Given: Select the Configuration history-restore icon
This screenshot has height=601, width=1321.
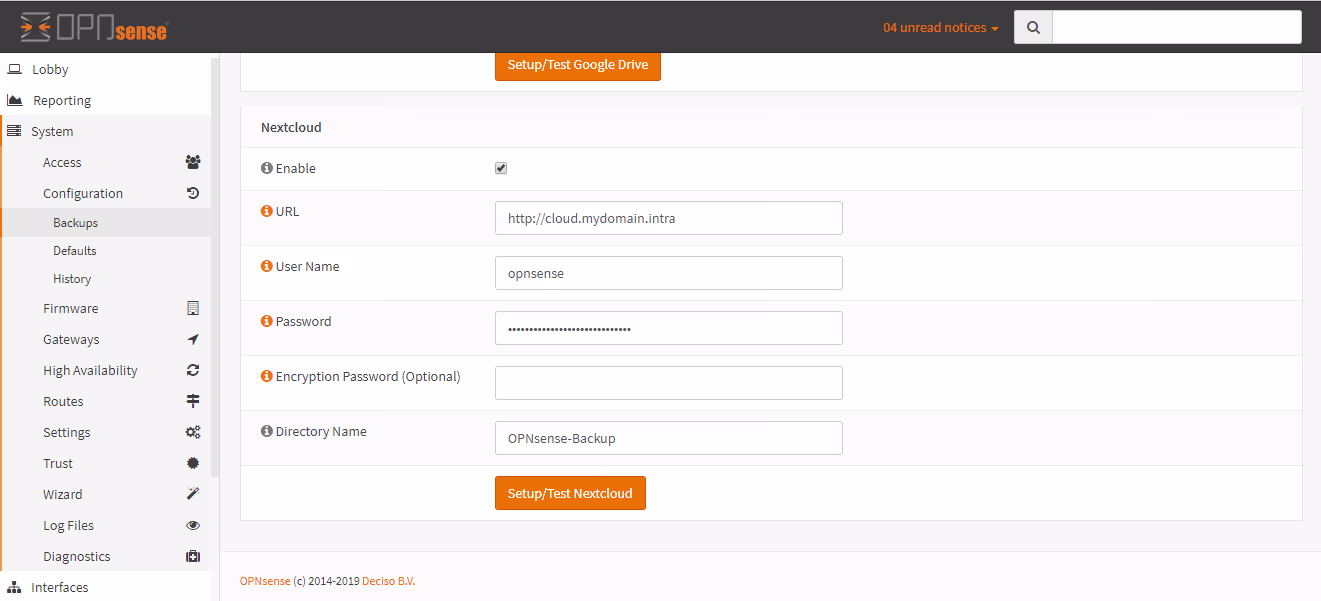Looking at the screenshot, I should point(193,192).
